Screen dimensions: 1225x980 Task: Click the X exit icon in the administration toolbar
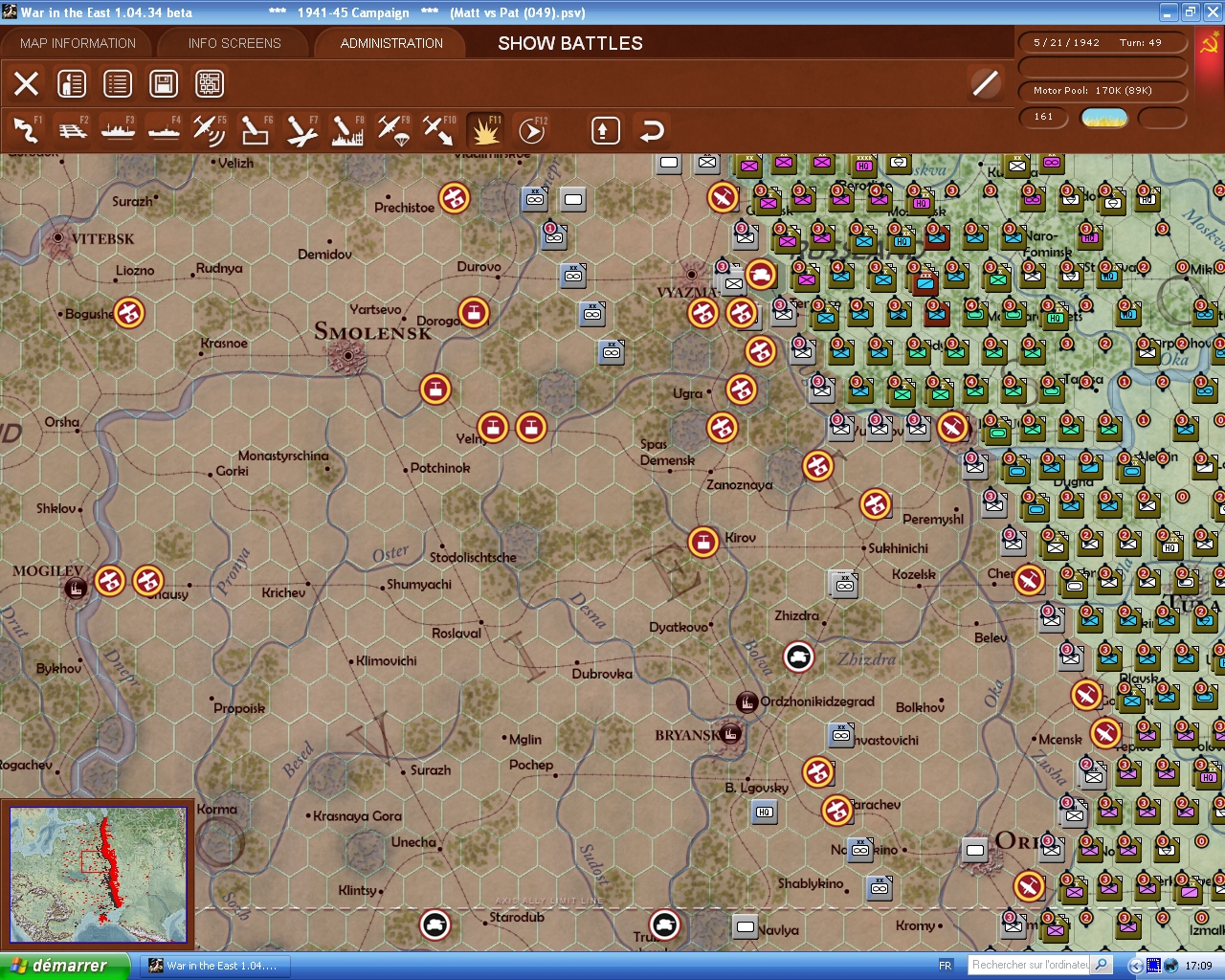click(x=27, y=84)
